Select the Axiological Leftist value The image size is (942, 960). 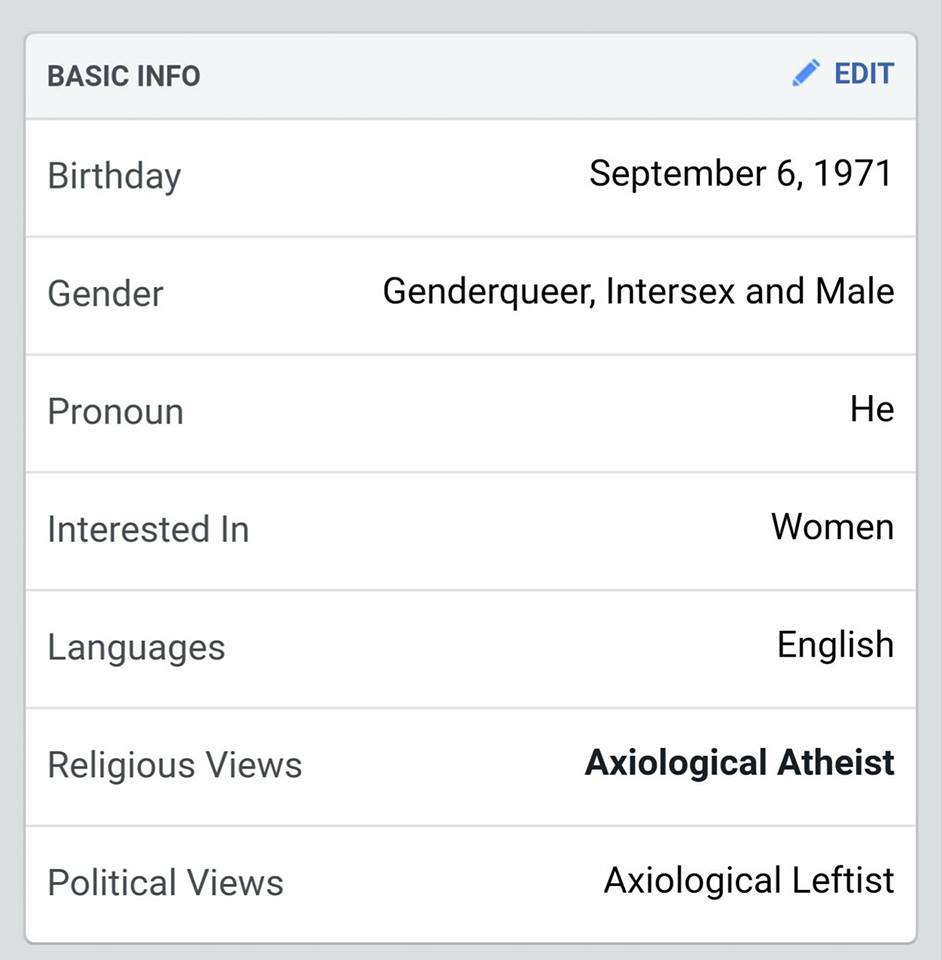(x=749, y=880)
